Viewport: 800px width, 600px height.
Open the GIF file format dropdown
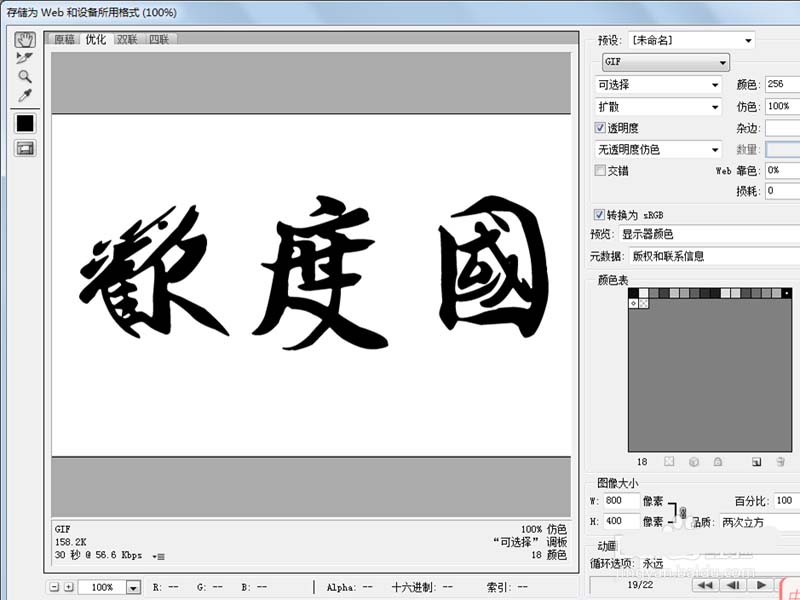point(666,62)
